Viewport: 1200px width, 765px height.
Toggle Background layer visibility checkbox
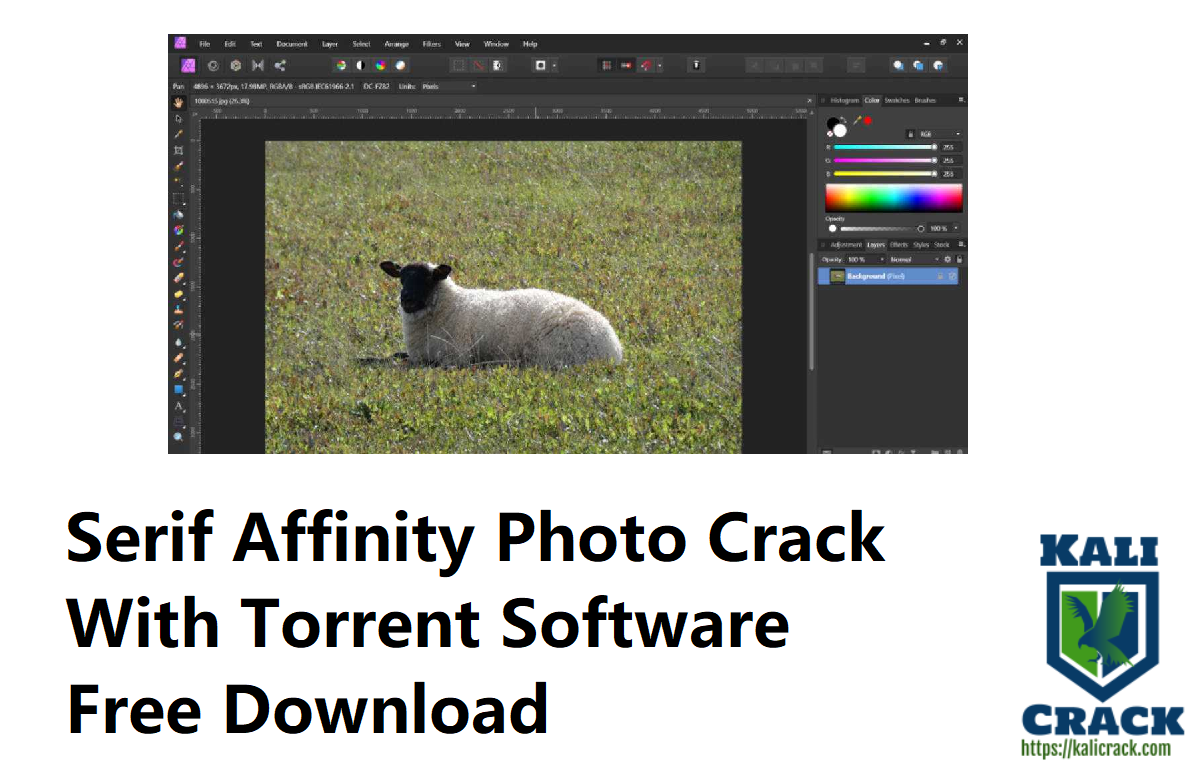(952, 276)
